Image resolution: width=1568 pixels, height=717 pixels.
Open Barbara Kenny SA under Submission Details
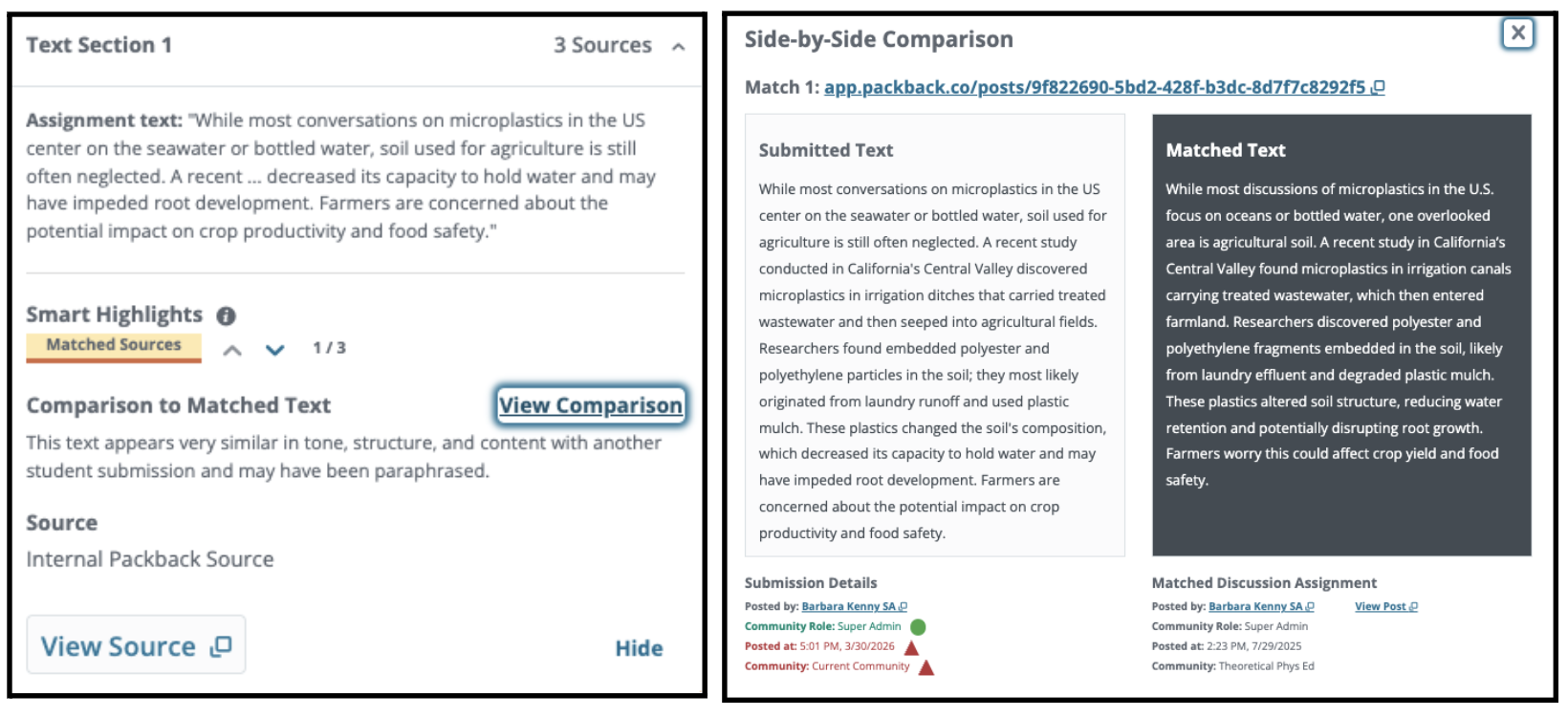click(x=849, y=607)
